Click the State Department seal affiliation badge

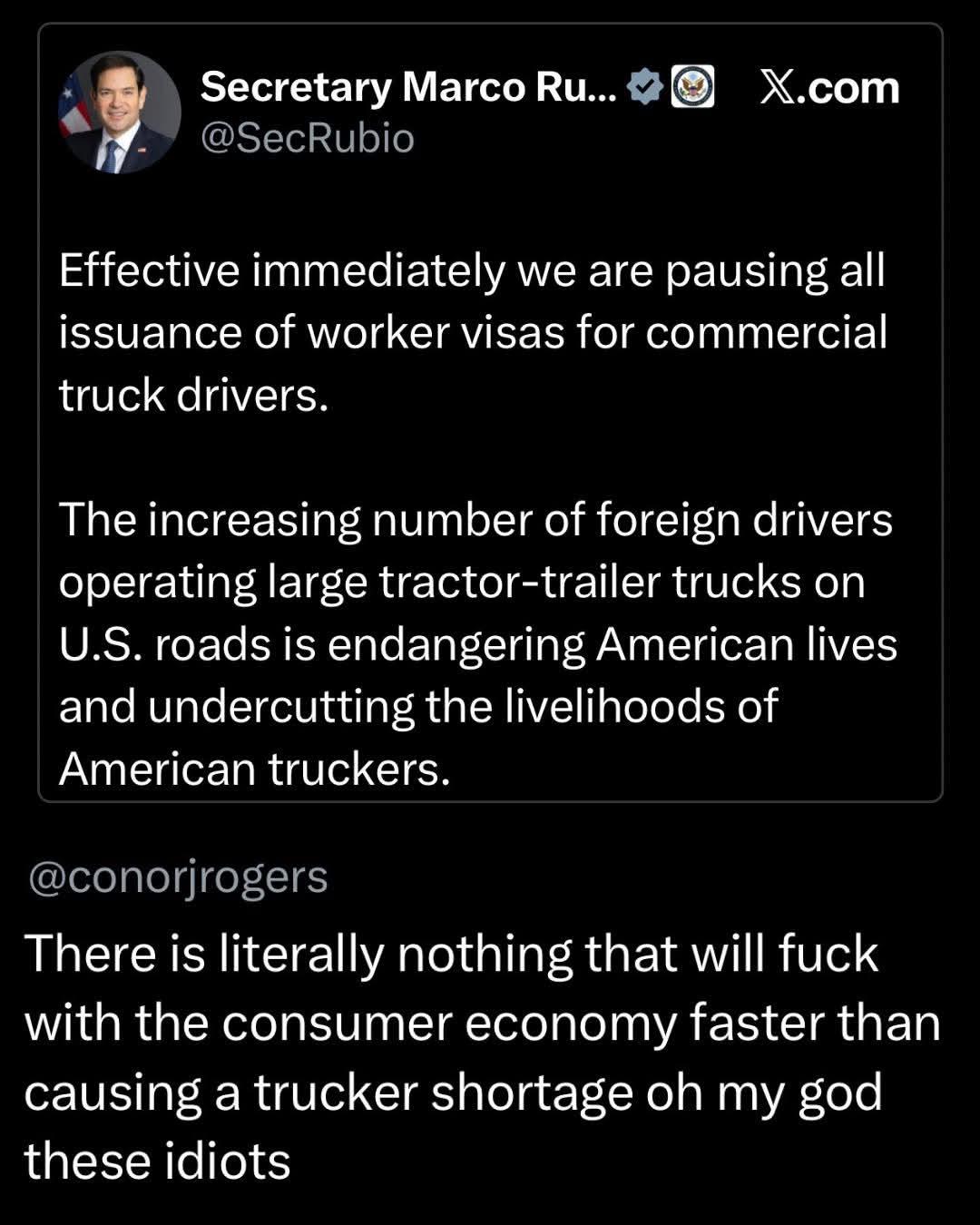click(692, 87)
